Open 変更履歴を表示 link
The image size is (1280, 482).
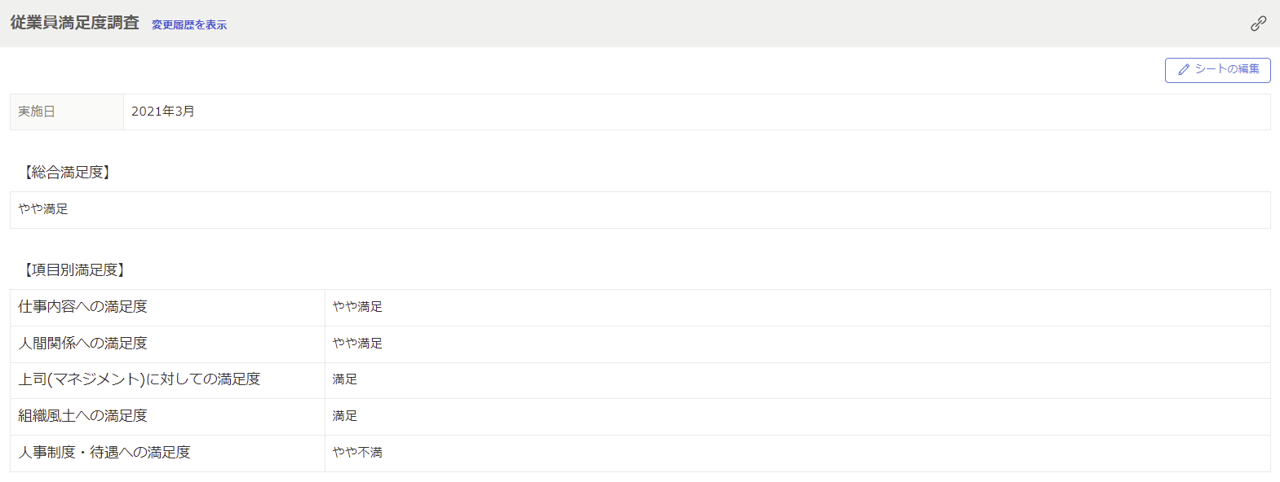pos(189,25)
